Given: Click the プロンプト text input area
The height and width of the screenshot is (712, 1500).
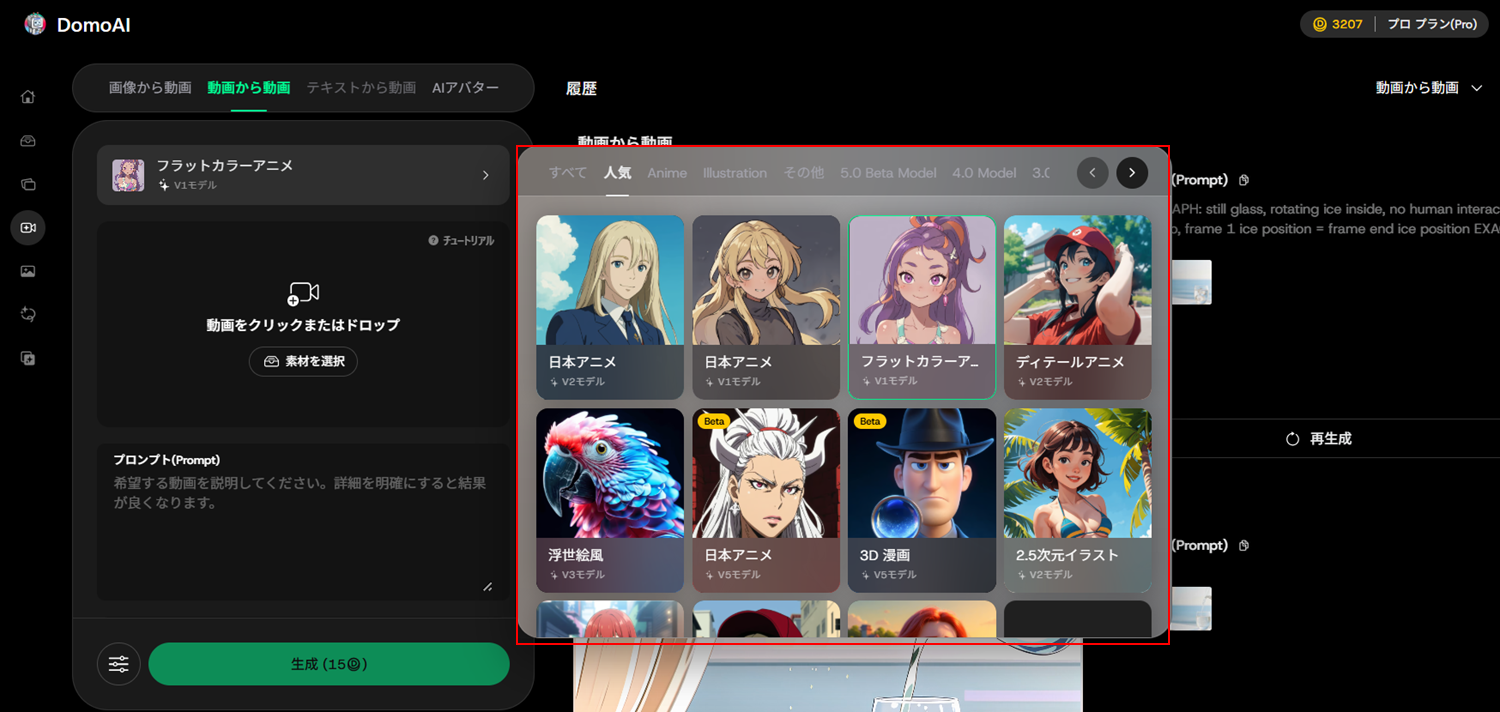Looking at the screenshot, I should pyautogui.click(x=303, y=522).
